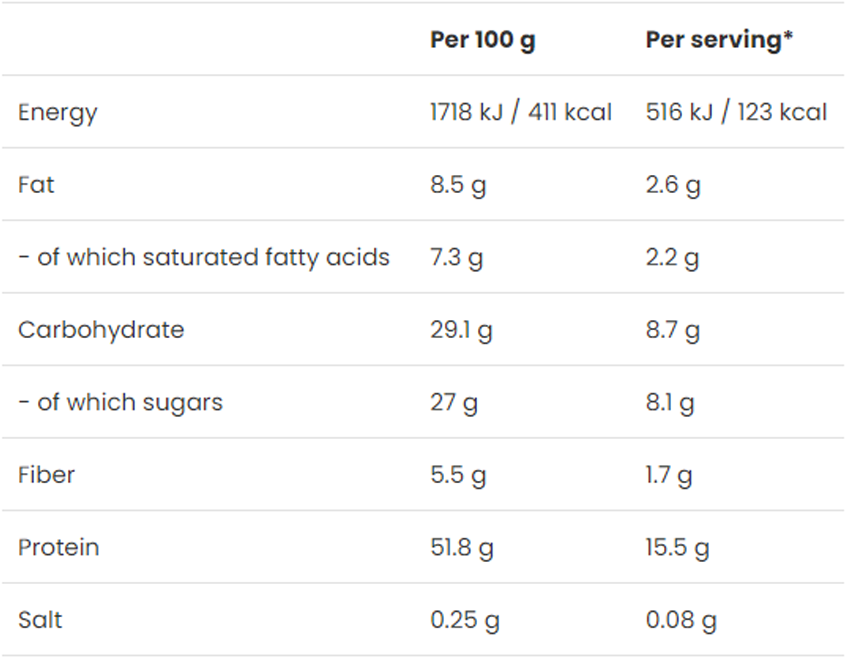Select the Protein row label
Screen dimensions: 846x658
click(x=59, y=547)
